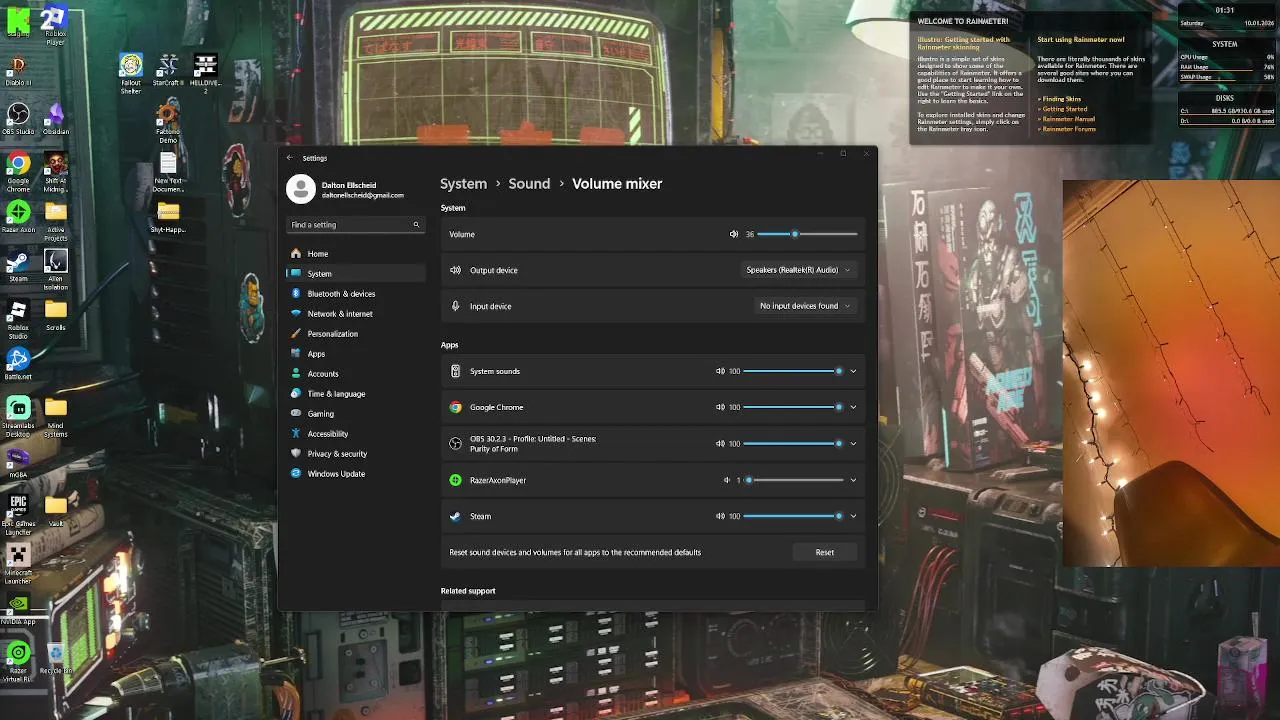1280x720 pixels.
Task: Open the Obsidian desktop shortcut
Action: coord(56,118)
